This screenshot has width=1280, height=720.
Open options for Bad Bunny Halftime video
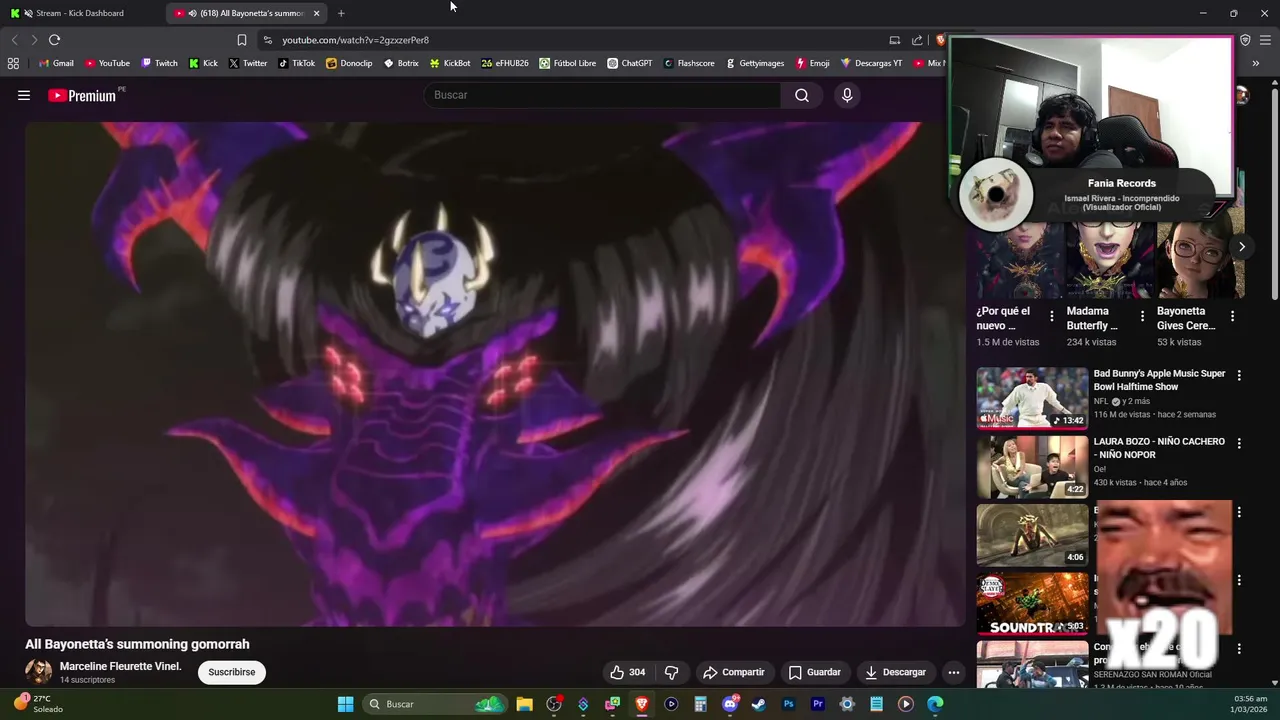tap(1239, 376)
